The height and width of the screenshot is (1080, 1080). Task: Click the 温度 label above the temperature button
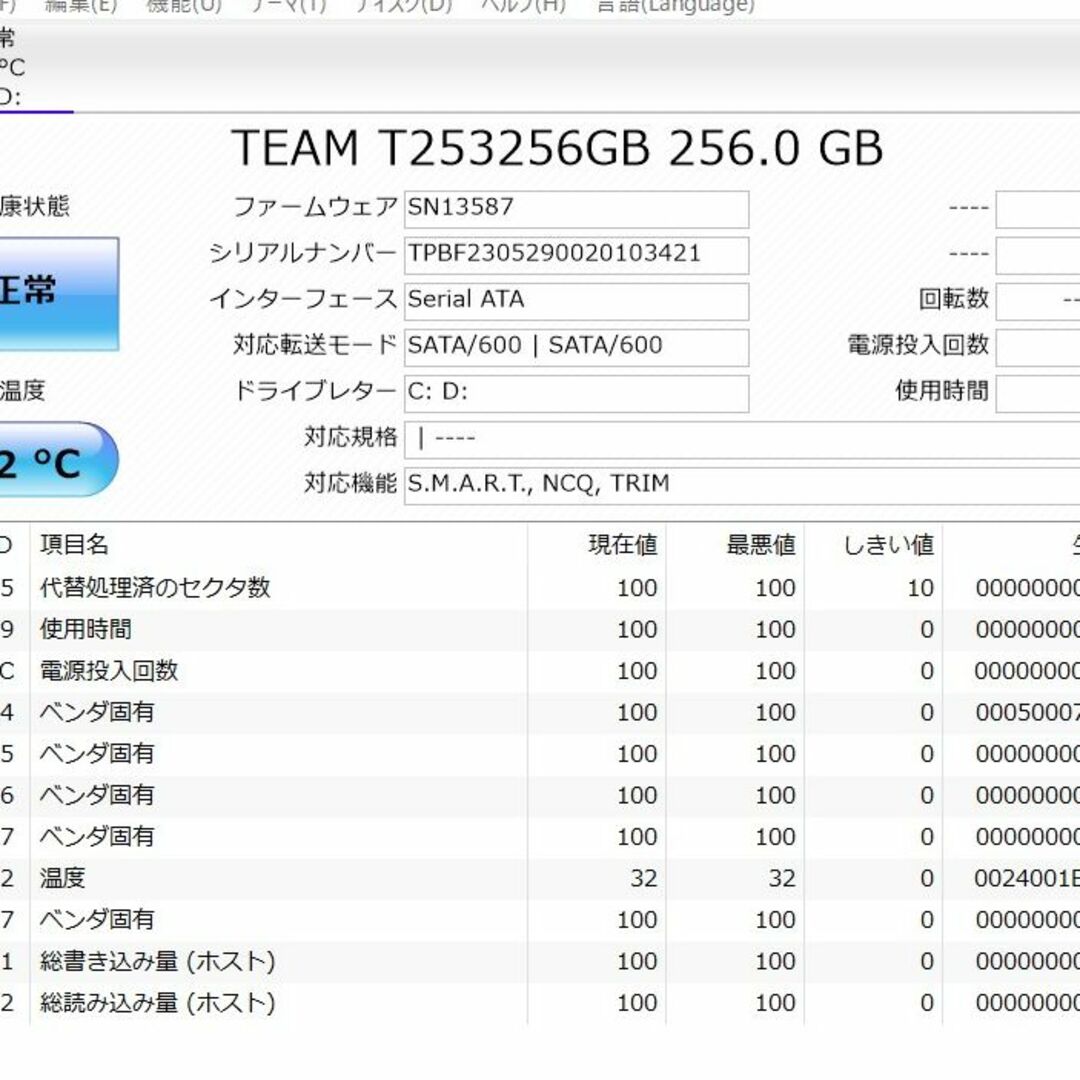coord(23,391)
